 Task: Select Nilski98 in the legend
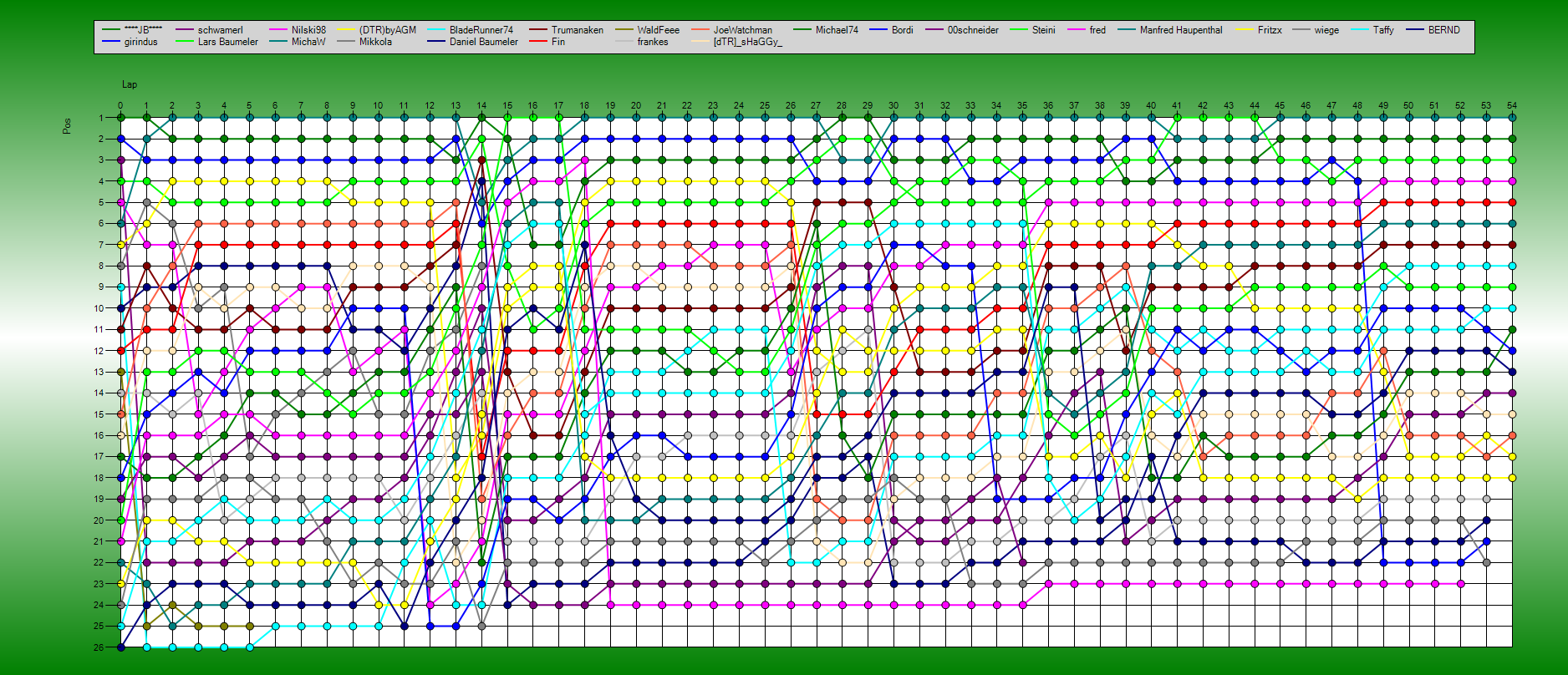click(308, 30)
